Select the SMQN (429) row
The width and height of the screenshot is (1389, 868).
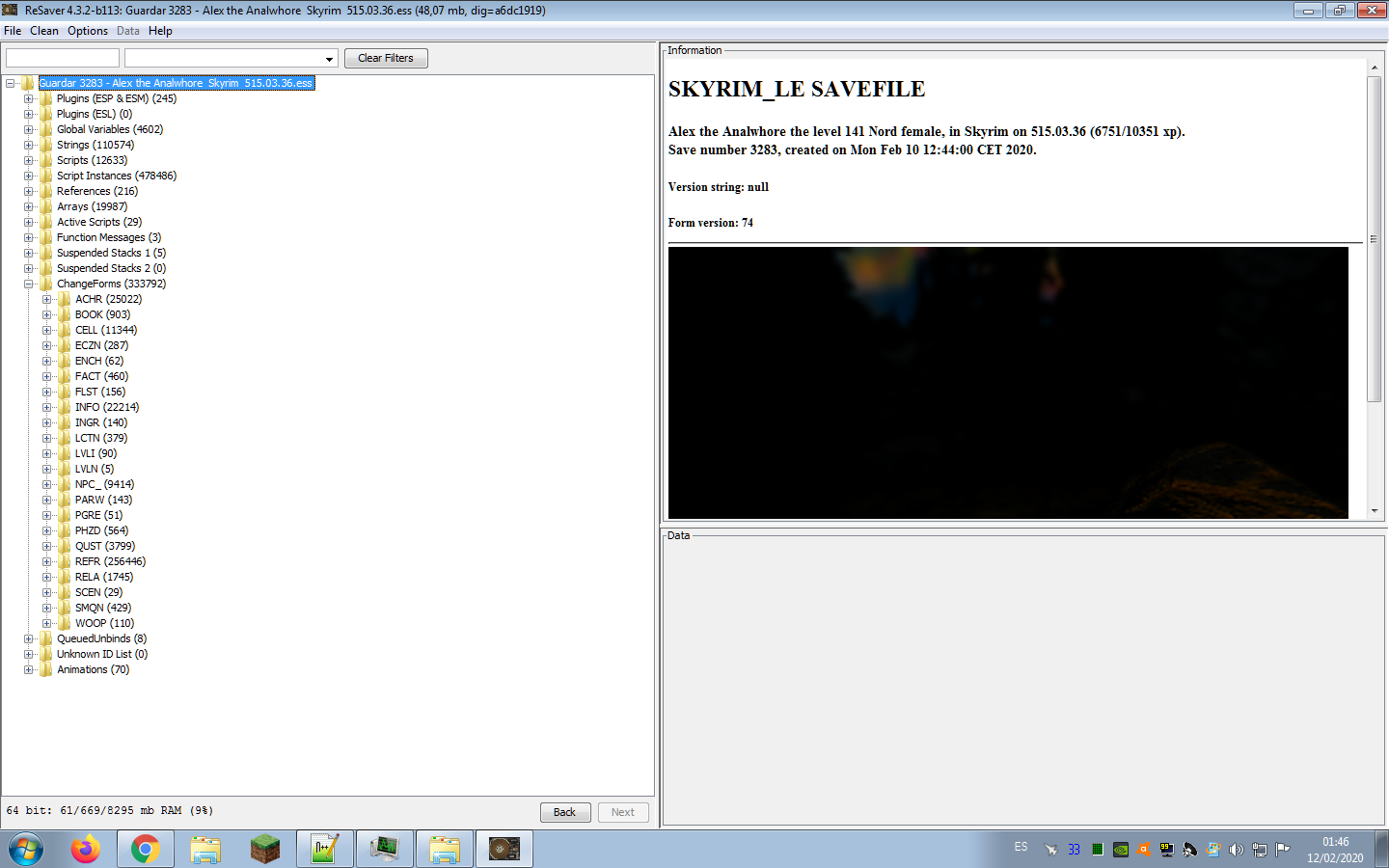click(103, 608)
